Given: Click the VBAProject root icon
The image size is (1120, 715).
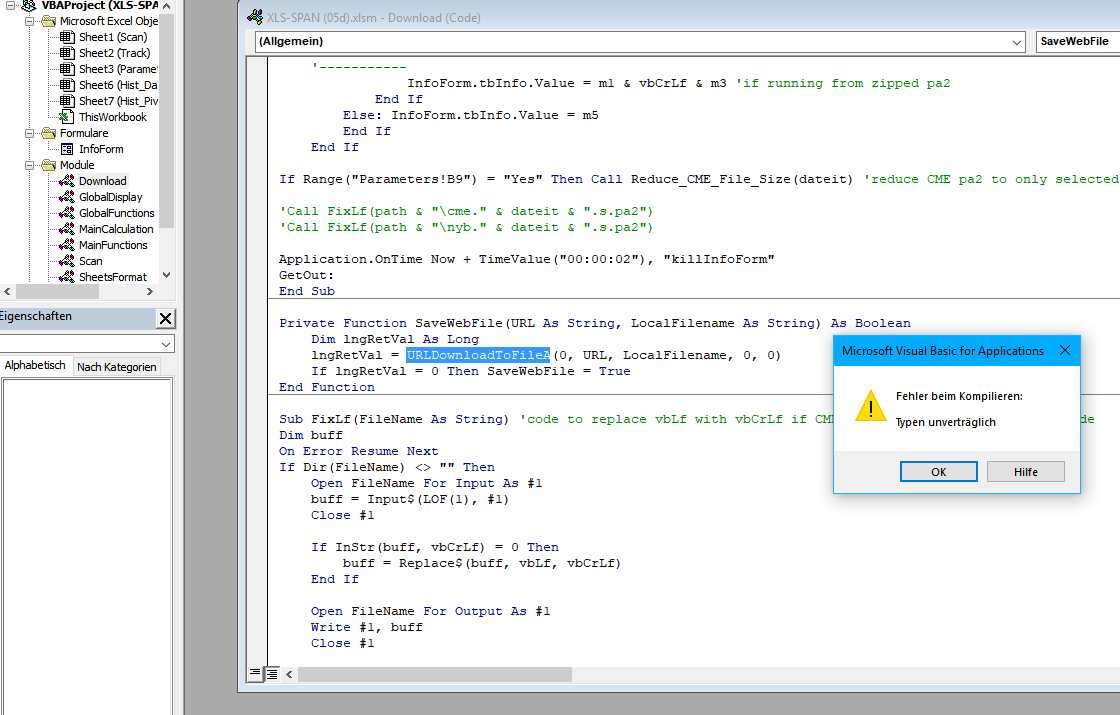Looking at the screenshot, I should click(29, 6).
